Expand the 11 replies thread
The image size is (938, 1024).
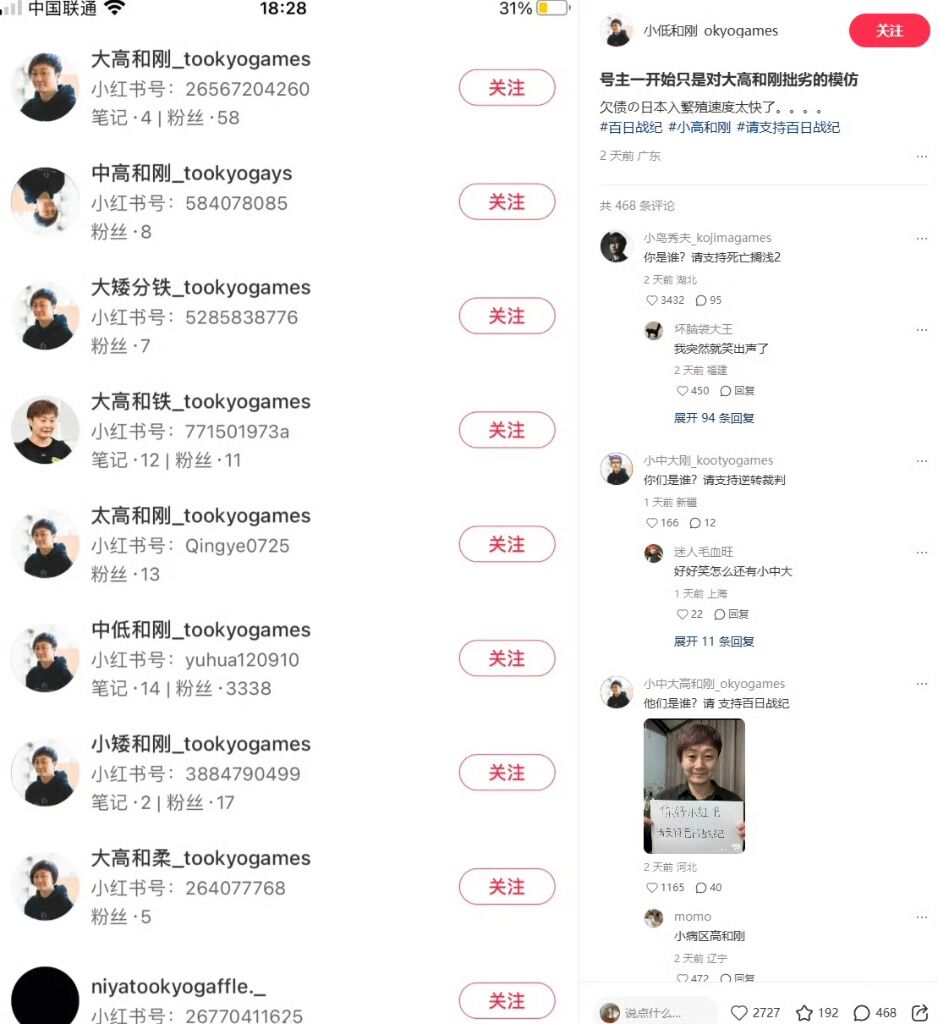pos(714,641)
